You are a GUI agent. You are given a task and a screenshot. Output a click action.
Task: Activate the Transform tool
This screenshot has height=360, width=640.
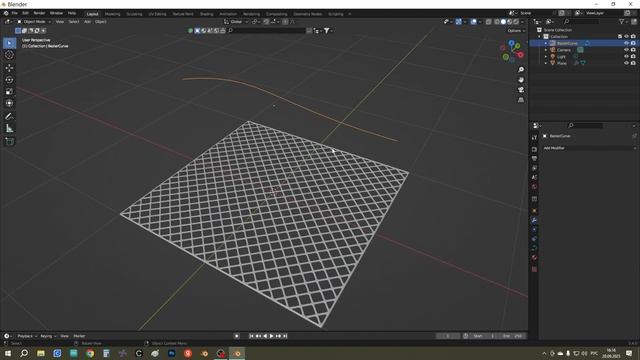pos(9,103)
